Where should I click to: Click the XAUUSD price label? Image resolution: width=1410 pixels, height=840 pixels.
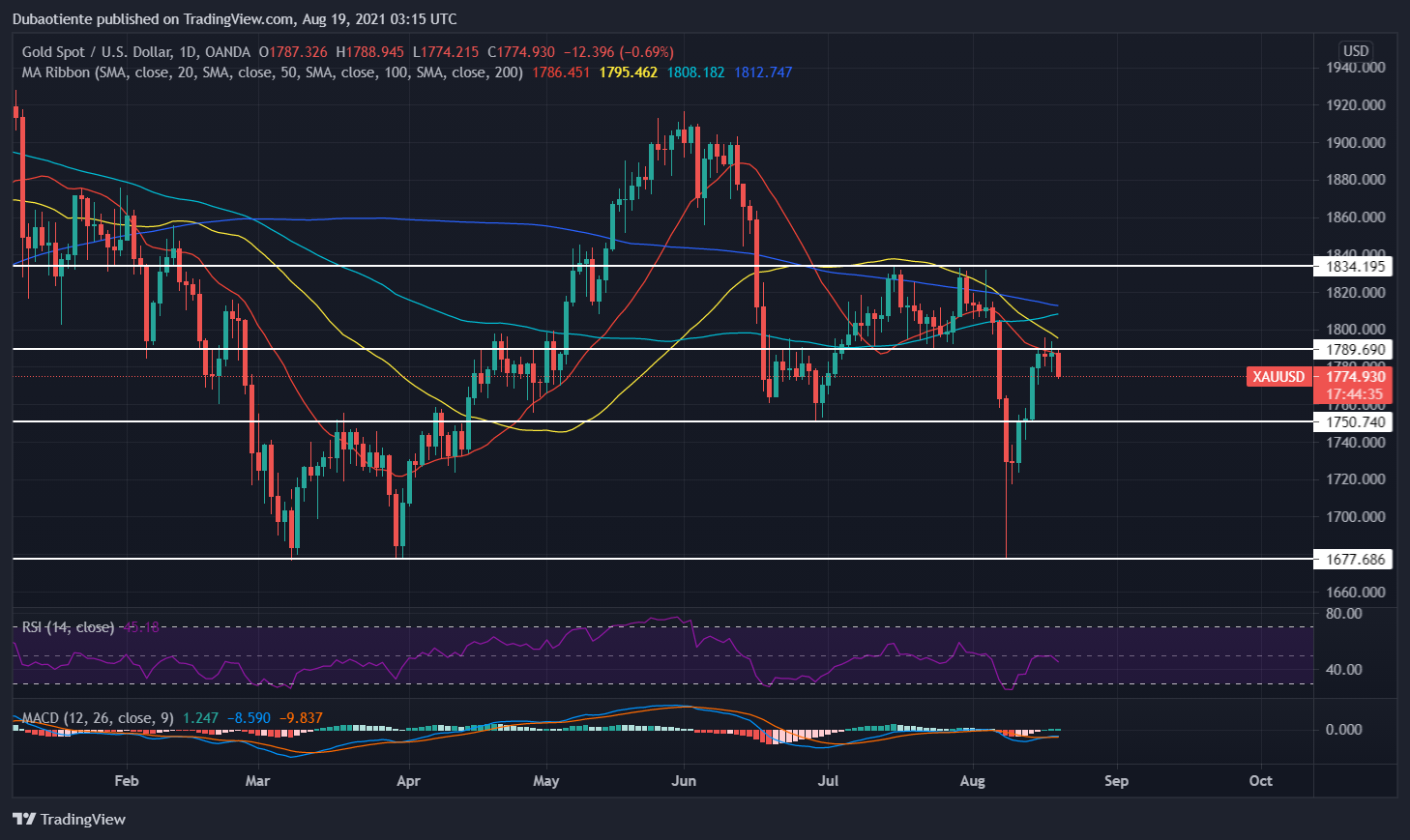tap(1278, 377)
